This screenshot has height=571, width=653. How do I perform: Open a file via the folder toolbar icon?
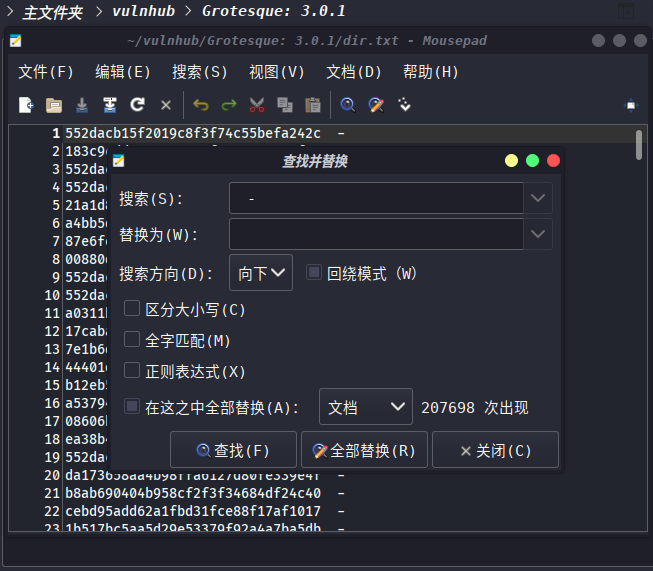tap(54, 105)
